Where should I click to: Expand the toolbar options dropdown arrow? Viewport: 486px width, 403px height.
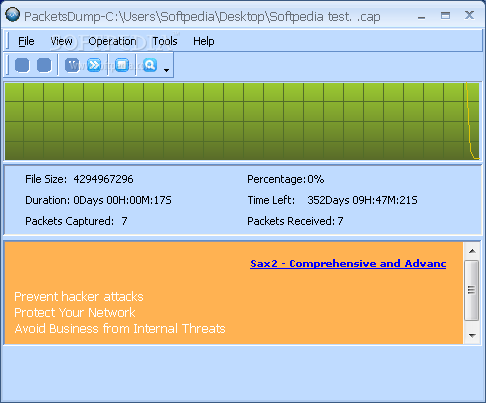coord(166,70)
